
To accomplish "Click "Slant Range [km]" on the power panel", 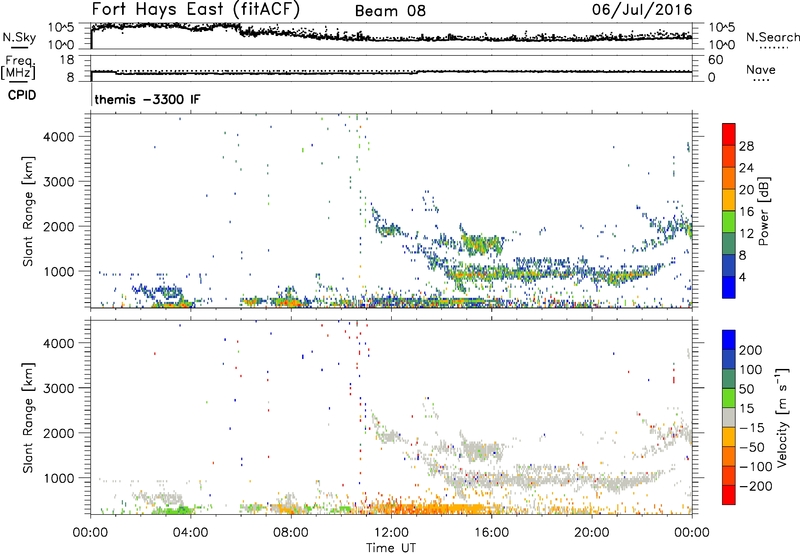I will click(x=28, y=211).
